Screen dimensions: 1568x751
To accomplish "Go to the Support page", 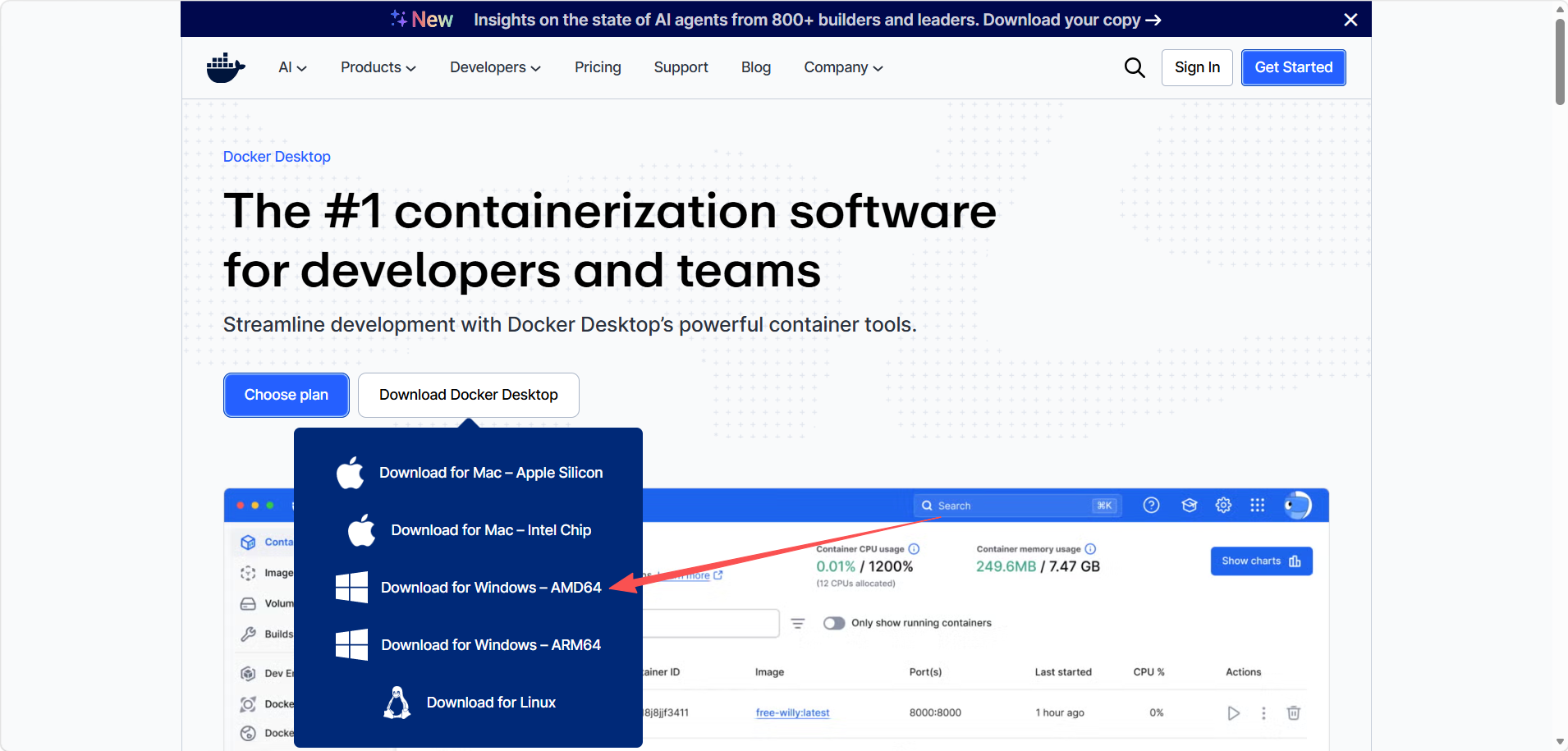I will click(681, 67).
